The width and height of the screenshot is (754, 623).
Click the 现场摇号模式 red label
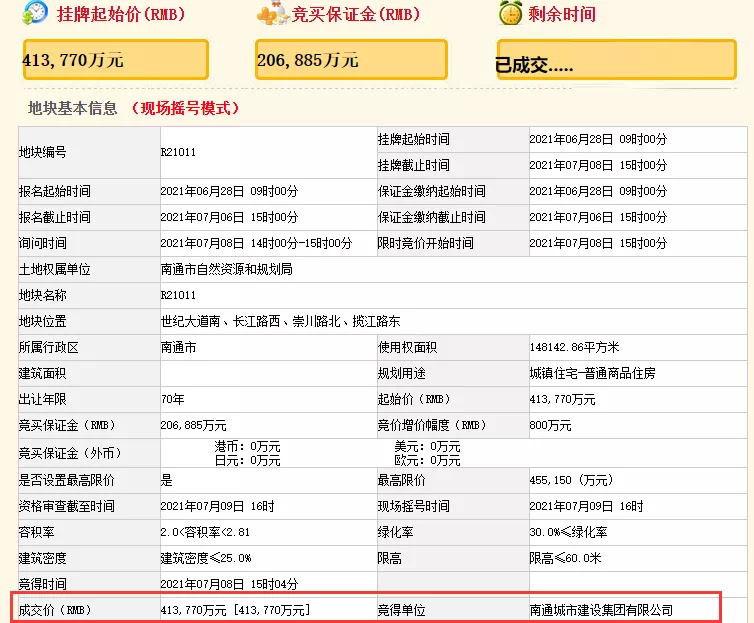185,108
